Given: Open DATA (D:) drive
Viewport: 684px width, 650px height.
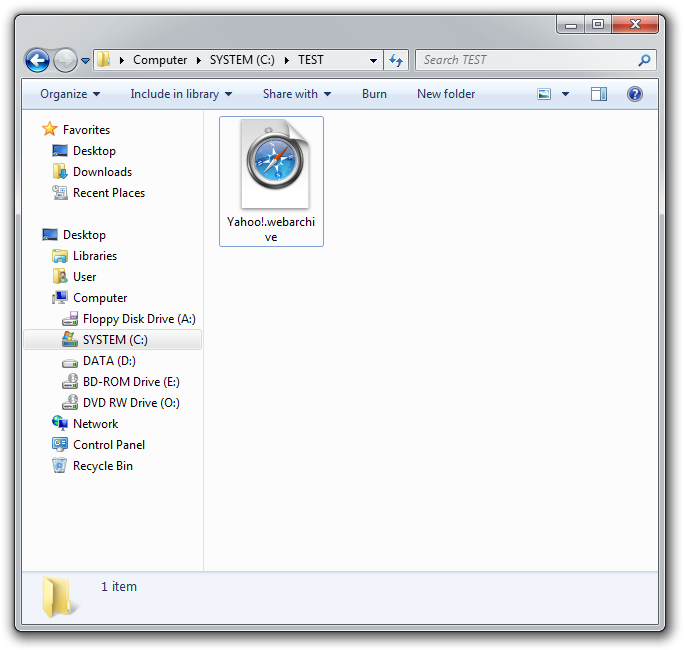Looking at the screenshot, I should click(x=109, y=361).
